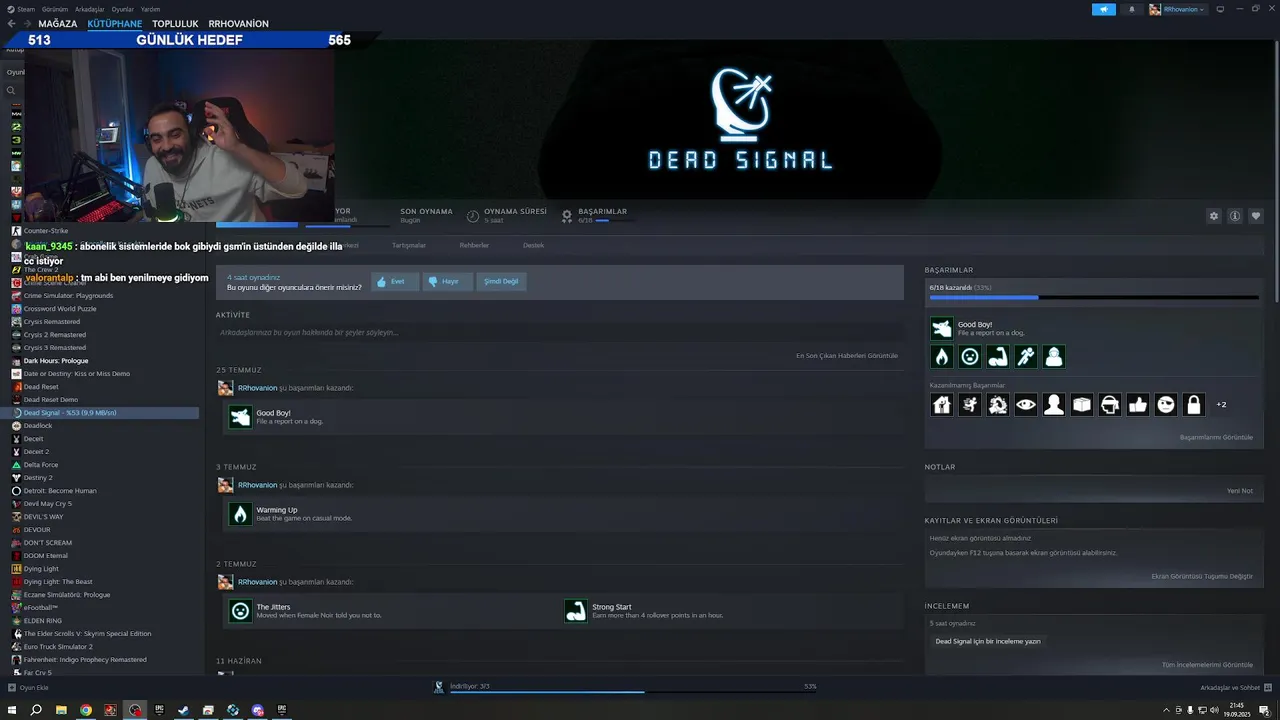1280x720 pixels.
Task: Open the Tartışmalar sub-tab
Action: (x=408, y=245)
